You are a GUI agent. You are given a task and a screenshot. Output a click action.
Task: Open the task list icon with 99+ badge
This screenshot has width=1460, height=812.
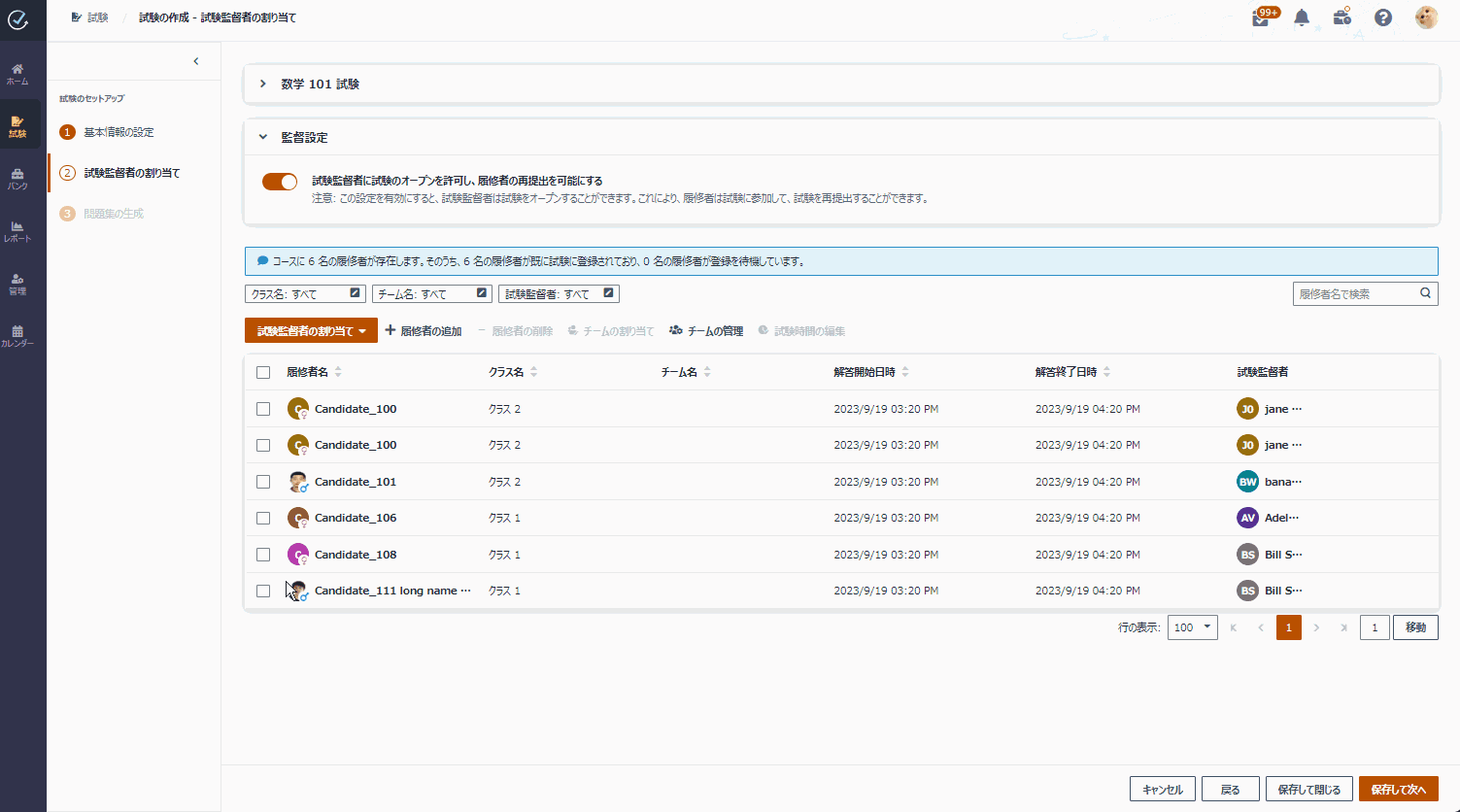point(1261,18)
